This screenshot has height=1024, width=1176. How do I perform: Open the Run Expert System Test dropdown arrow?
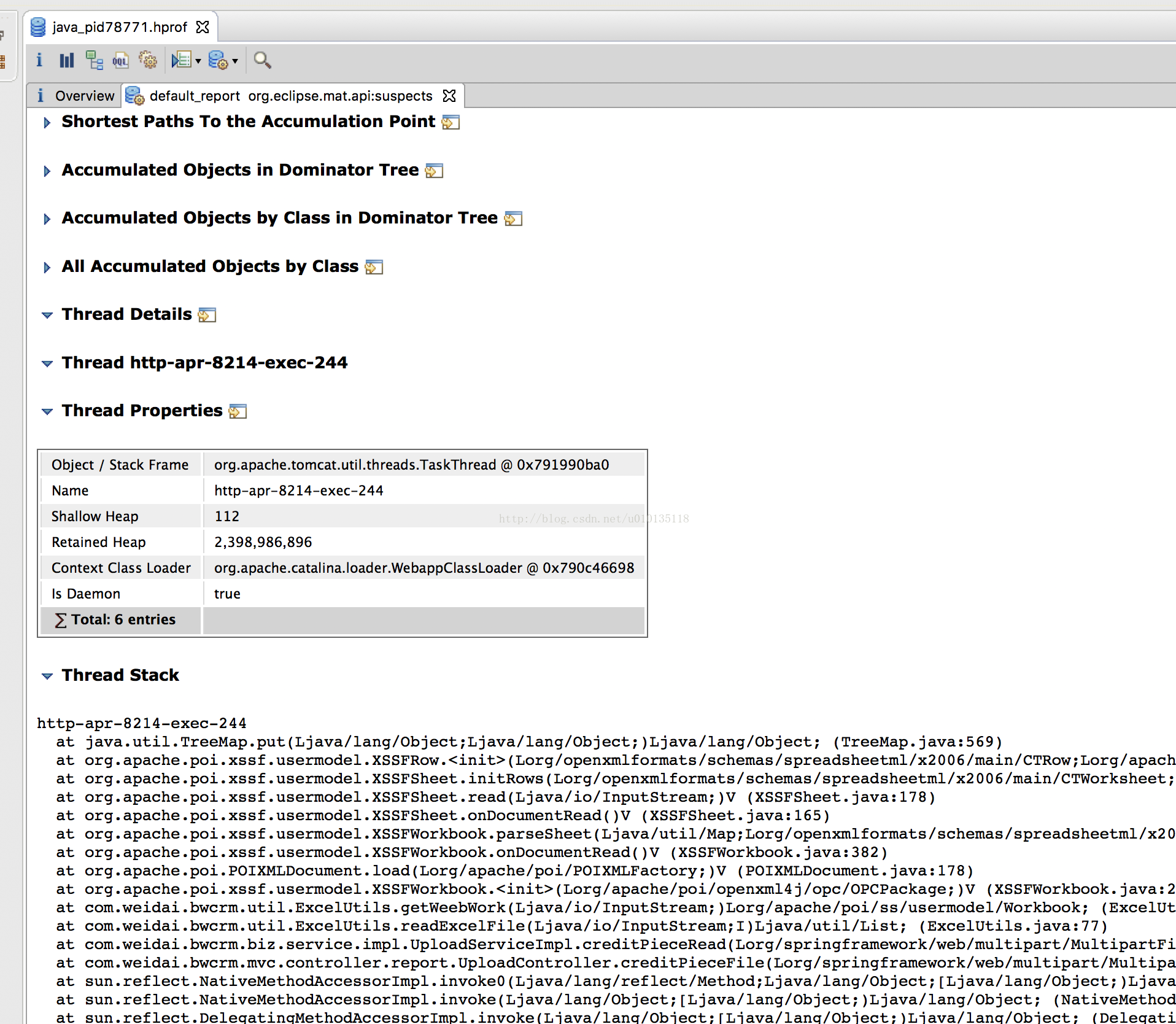(198, 61)
